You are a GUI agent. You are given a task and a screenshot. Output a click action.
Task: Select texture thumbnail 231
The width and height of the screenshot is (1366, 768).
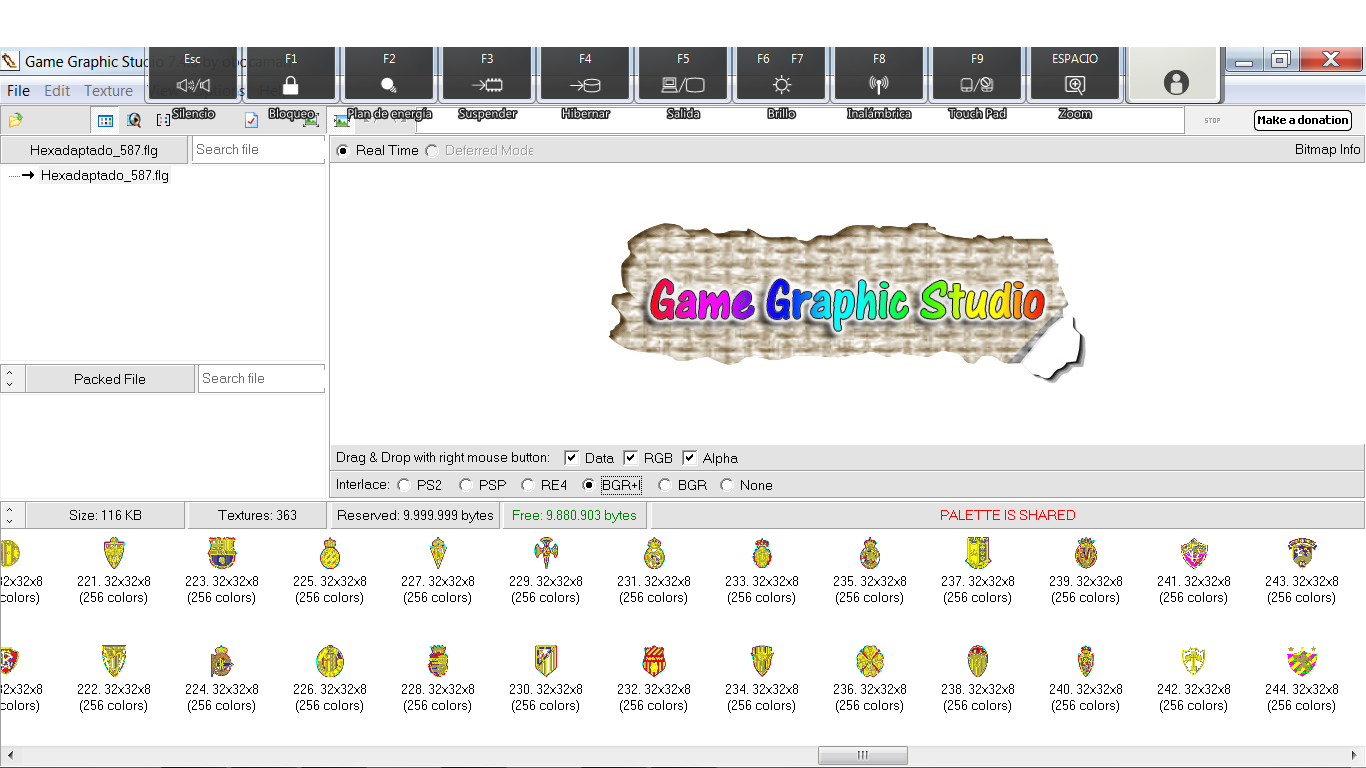[654, 553]
